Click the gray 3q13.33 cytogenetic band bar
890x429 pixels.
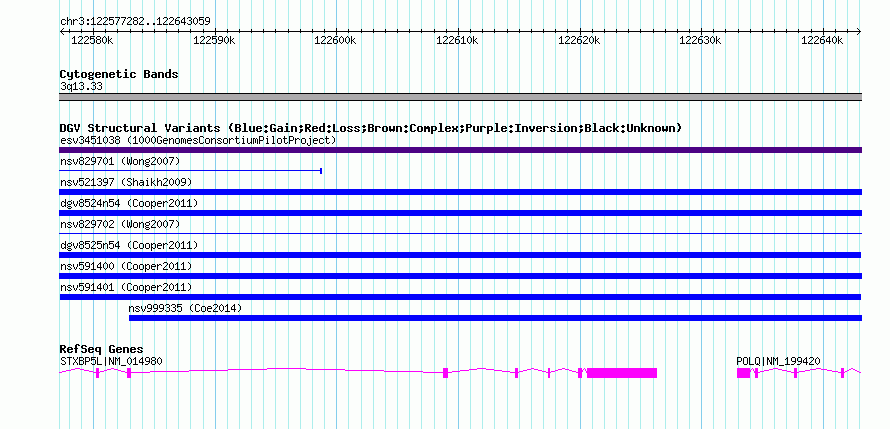click(x=460, y=97)
